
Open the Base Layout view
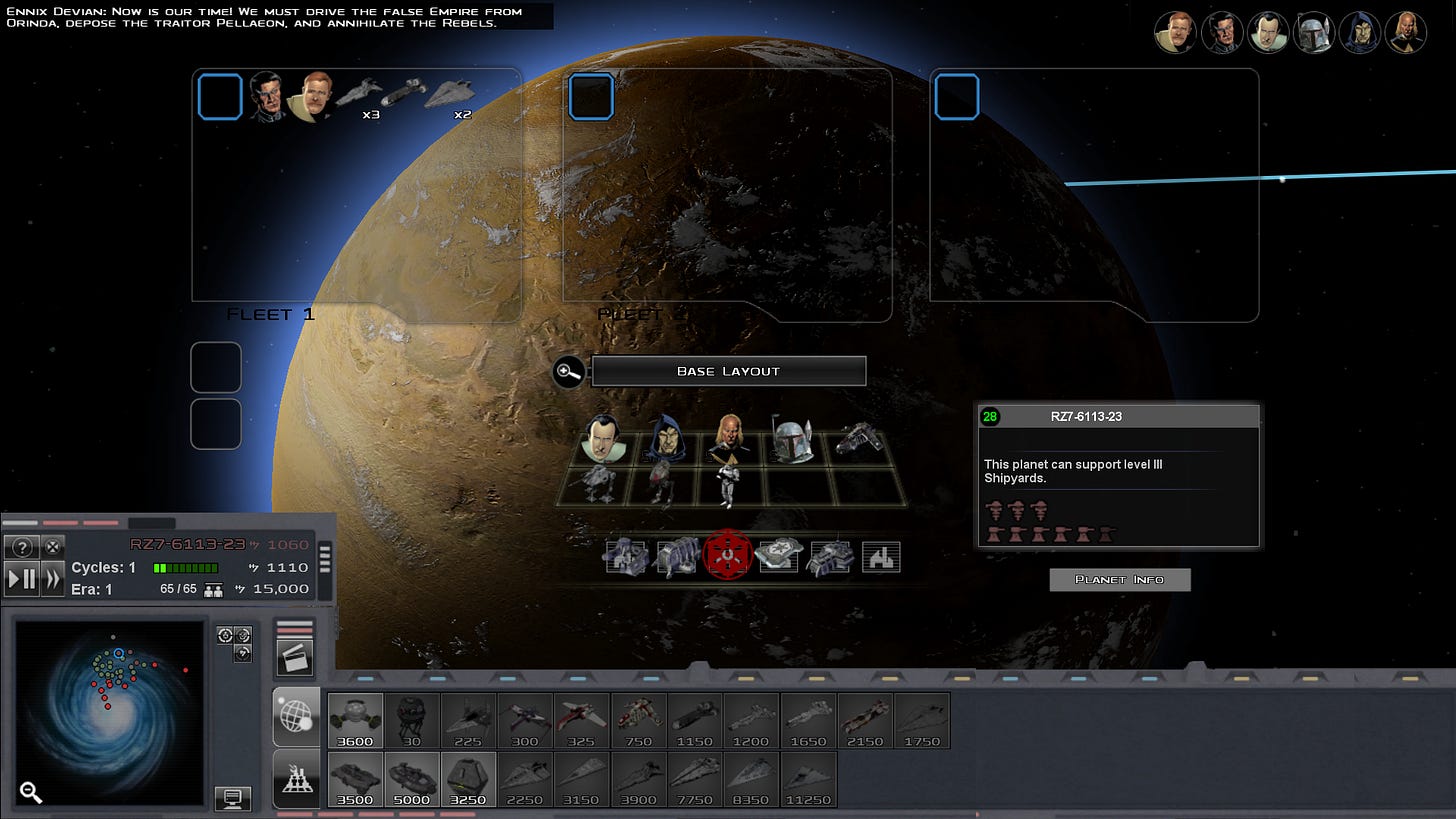coord(728,371)
